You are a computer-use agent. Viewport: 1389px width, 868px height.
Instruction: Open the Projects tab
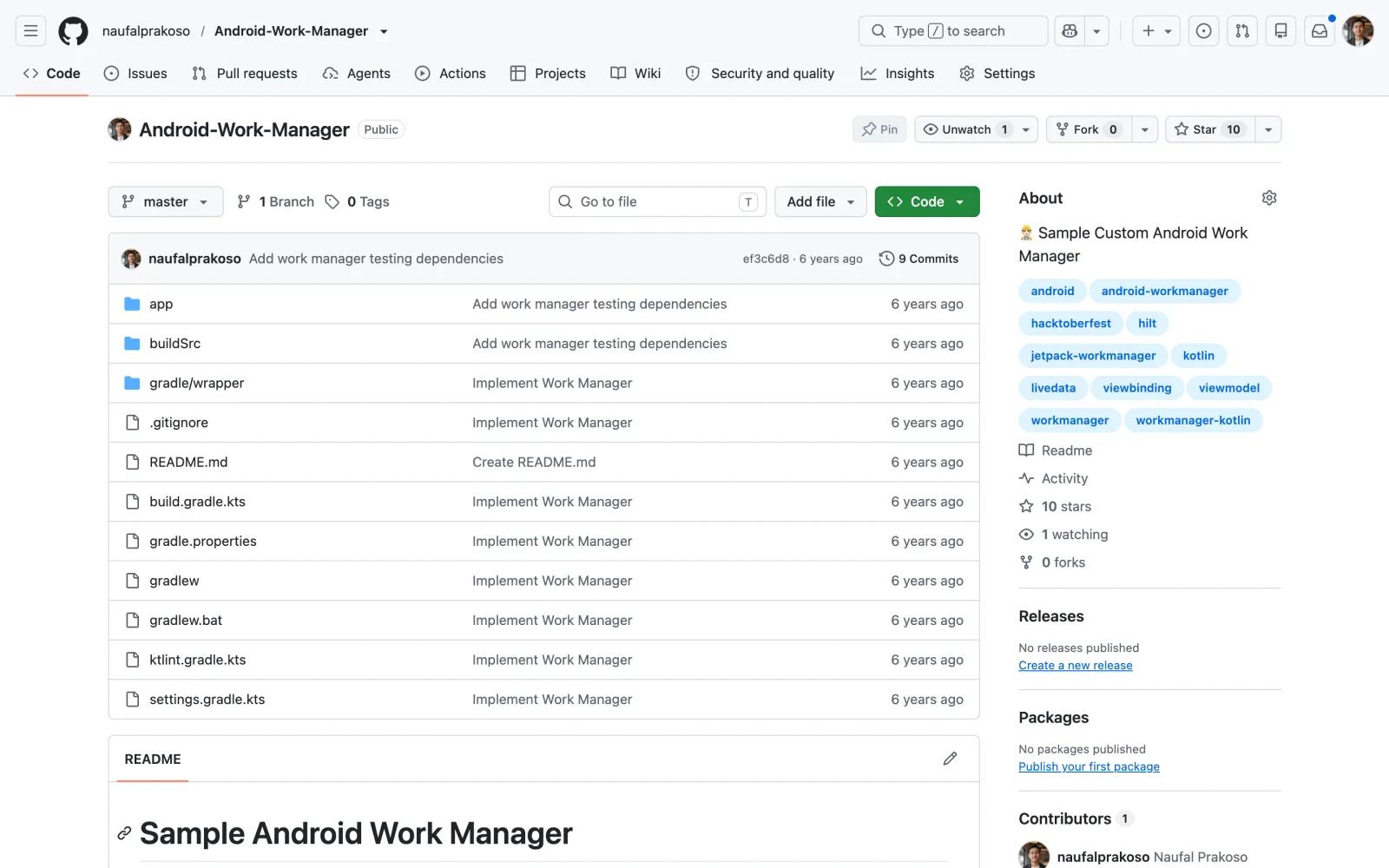click(x=548, y=74)
